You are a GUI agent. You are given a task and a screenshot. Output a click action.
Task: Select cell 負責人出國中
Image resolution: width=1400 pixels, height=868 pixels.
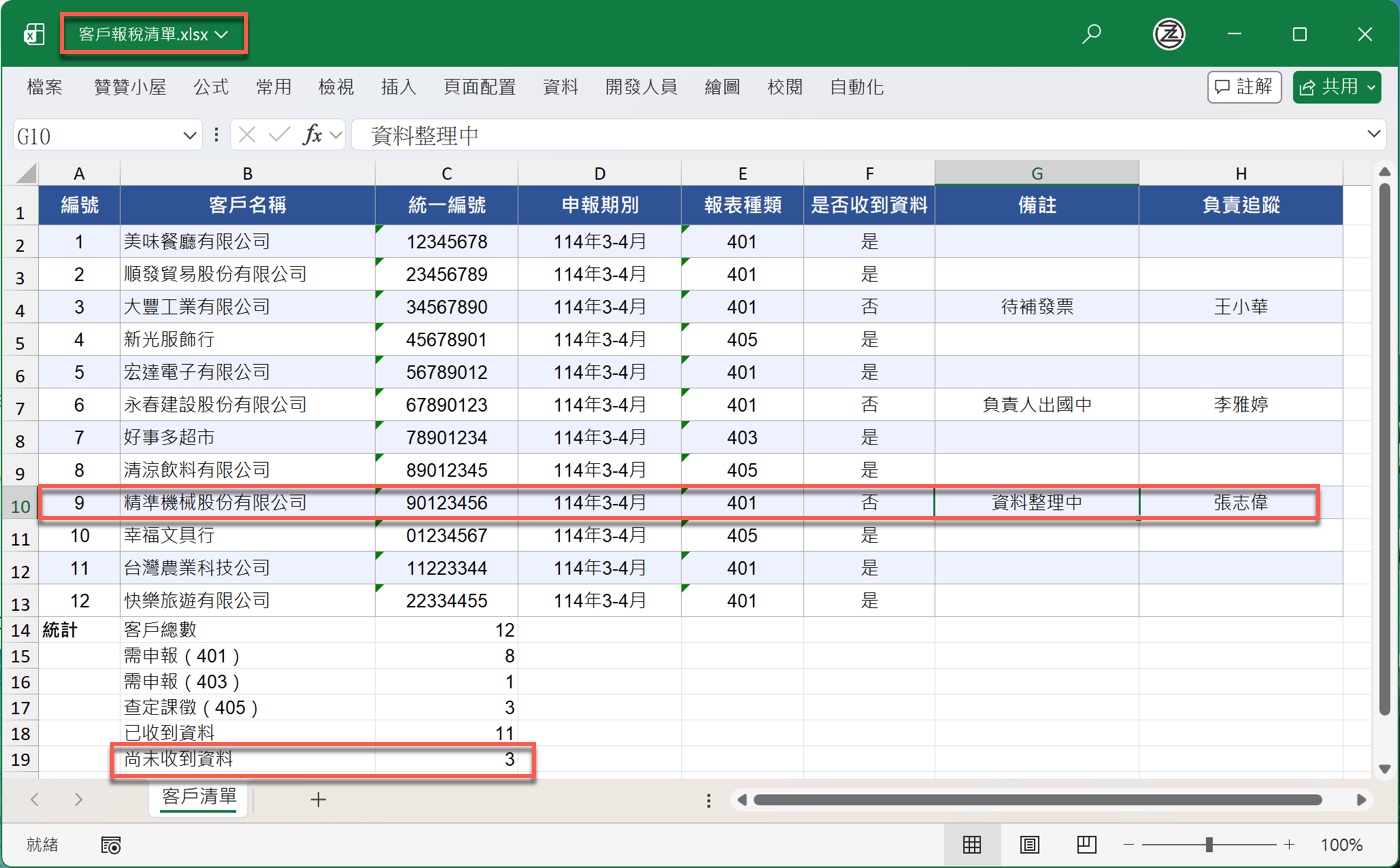[x=1037, y=405]
